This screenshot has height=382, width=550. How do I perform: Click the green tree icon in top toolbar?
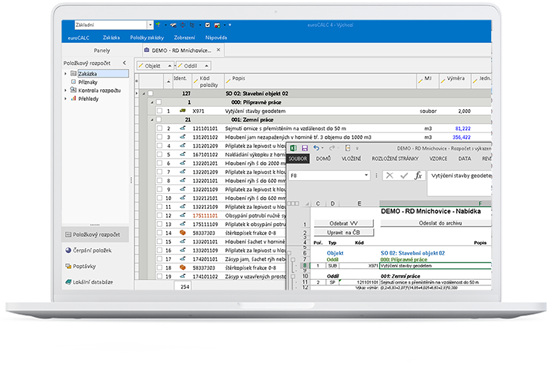click(158, 25)
